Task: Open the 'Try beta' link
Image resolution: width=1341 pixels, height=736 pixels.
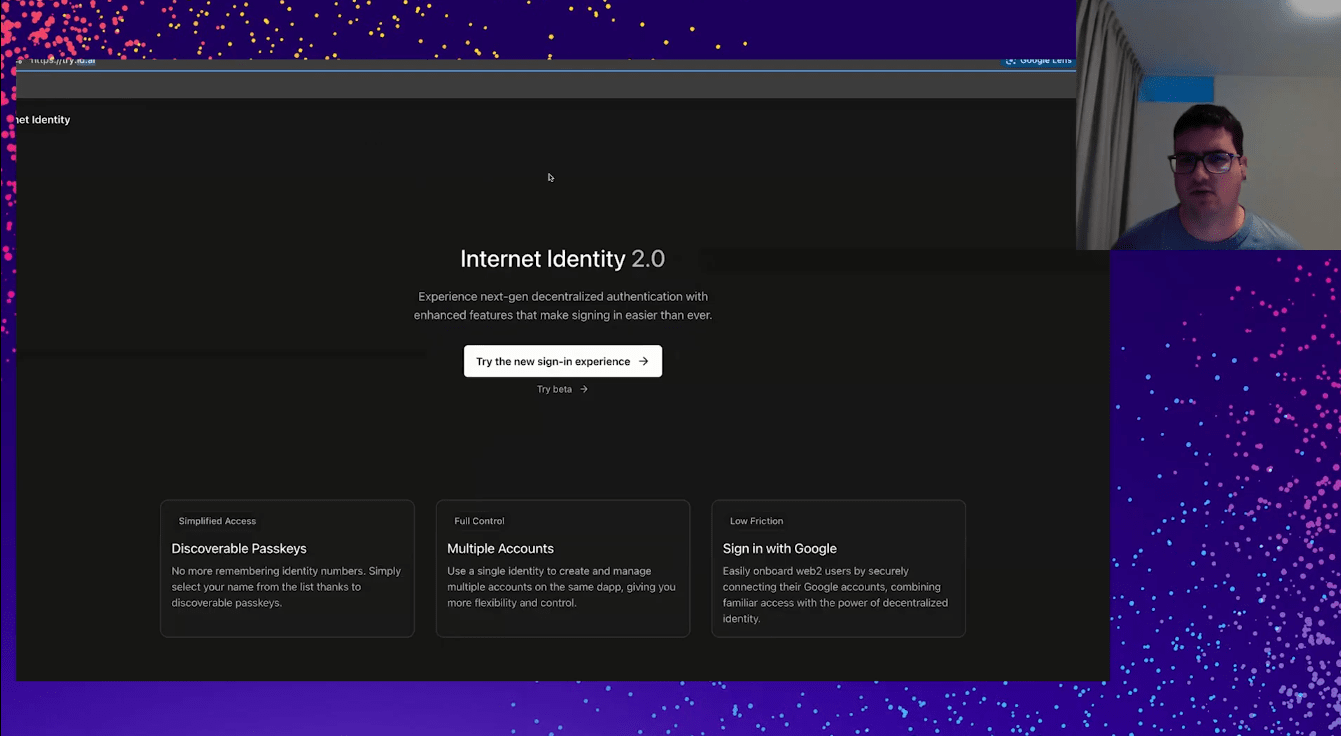Action: 562,389
